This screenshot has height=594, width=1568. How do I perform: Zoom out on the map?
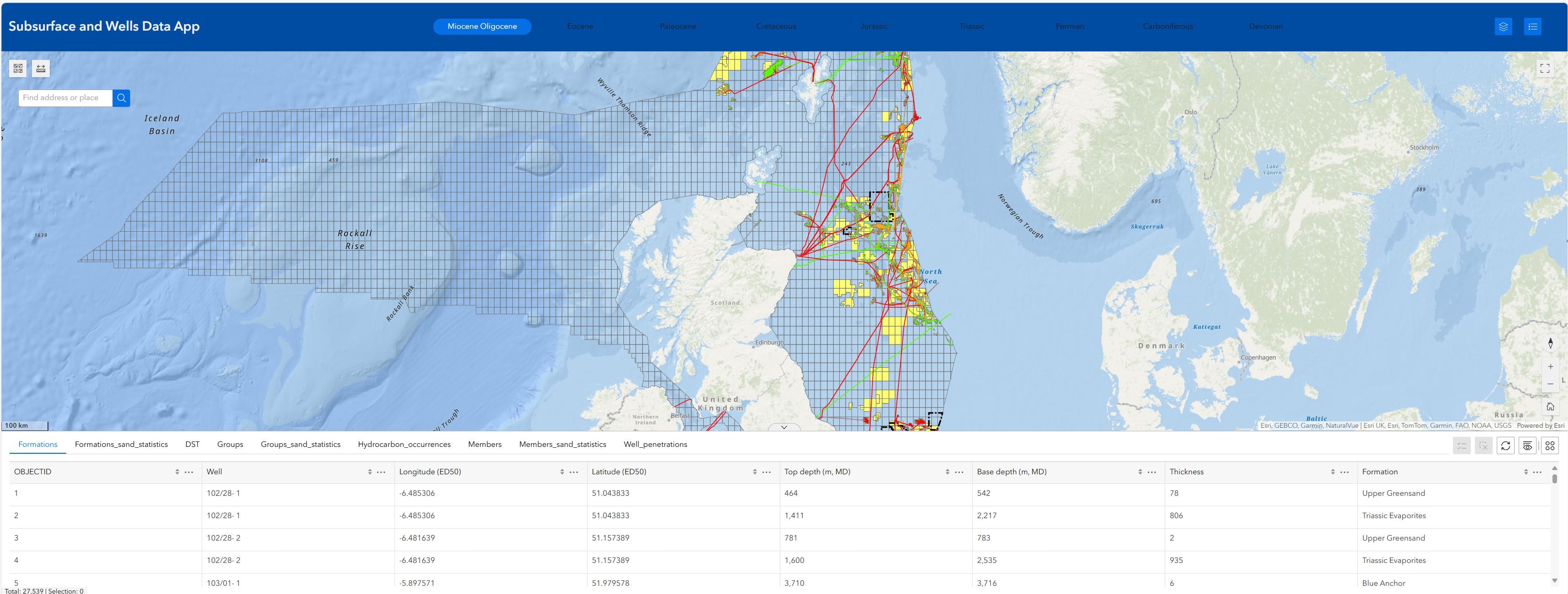point(1550,383)
